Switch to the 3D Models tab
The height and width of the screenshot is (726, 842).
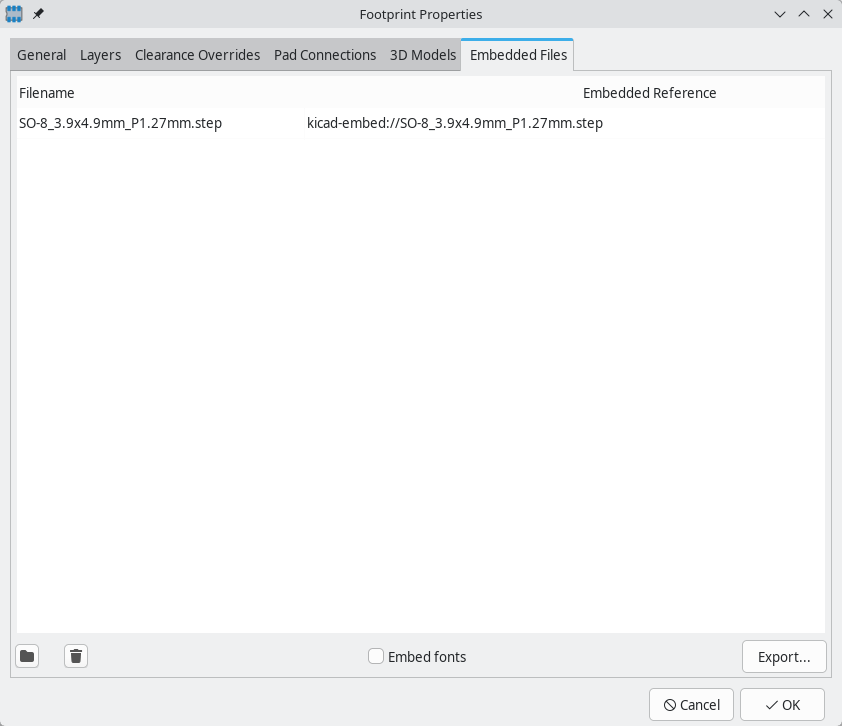pos(422,55)
